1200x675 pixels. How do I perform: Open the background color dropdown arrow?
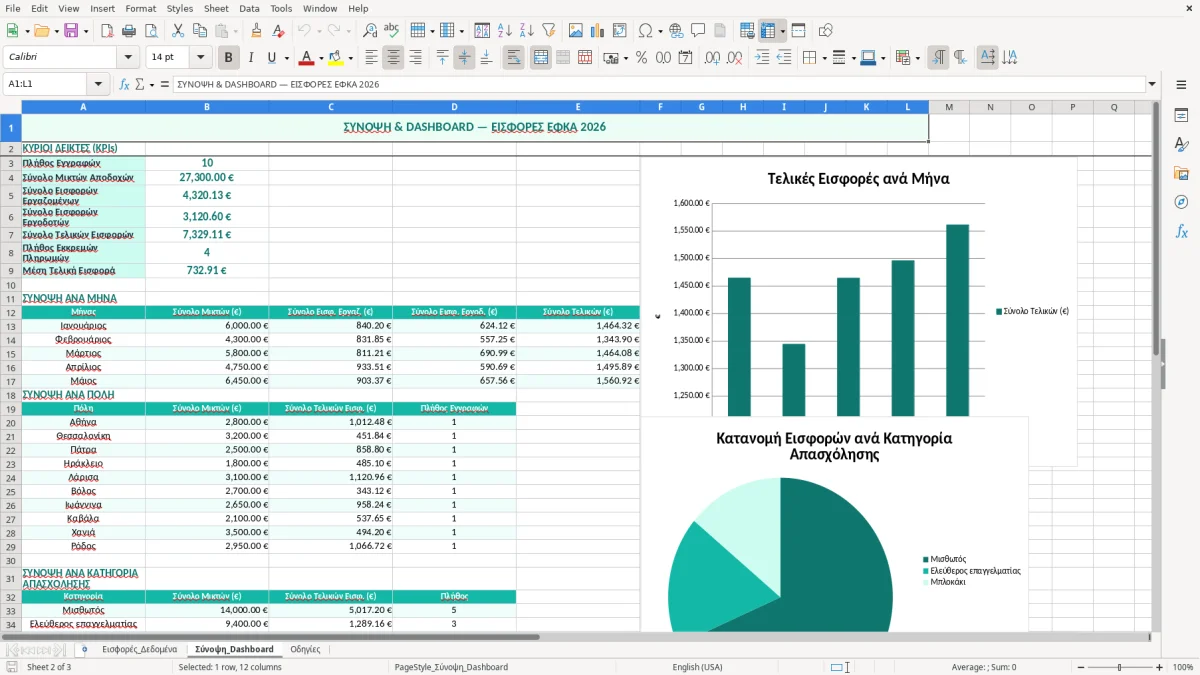[x=350, y=58]
